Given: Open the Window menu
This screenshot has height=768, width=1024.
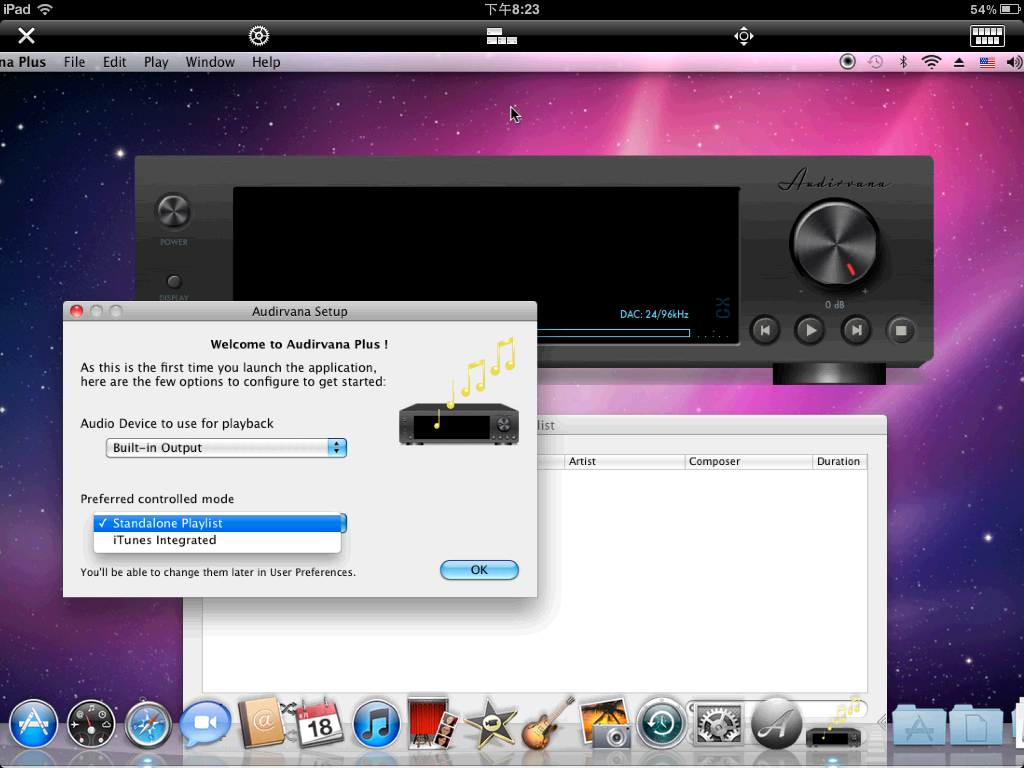Looking at the screenshot, I should (210, 62).
